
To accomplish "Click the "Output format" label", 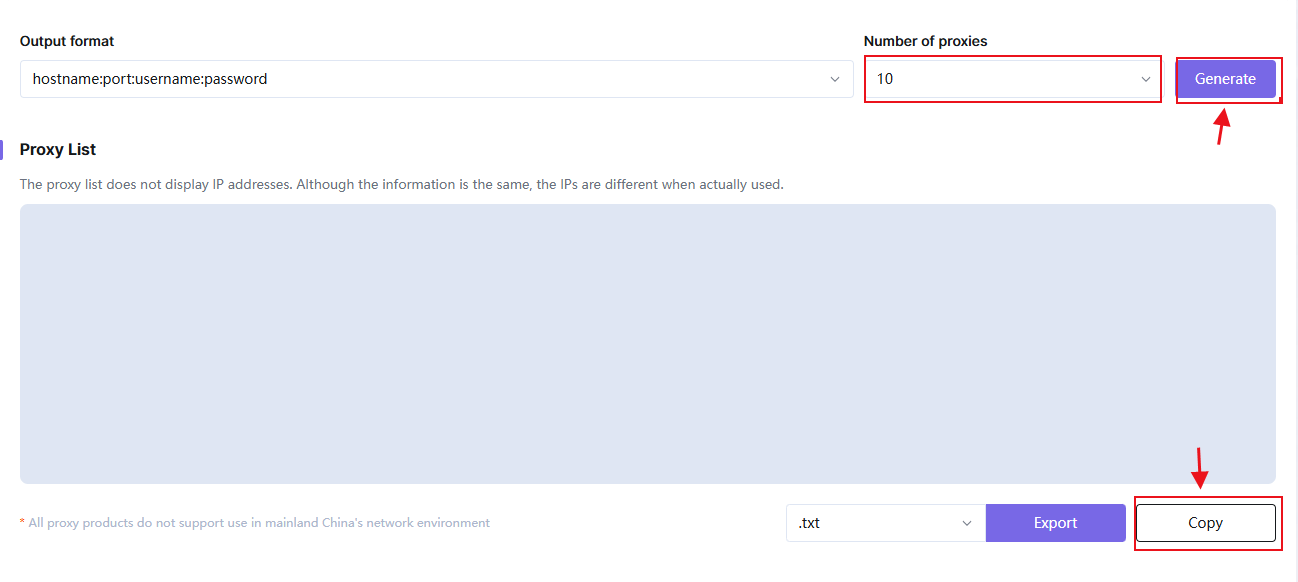I will pyautogui.click(x=67, y=41).
